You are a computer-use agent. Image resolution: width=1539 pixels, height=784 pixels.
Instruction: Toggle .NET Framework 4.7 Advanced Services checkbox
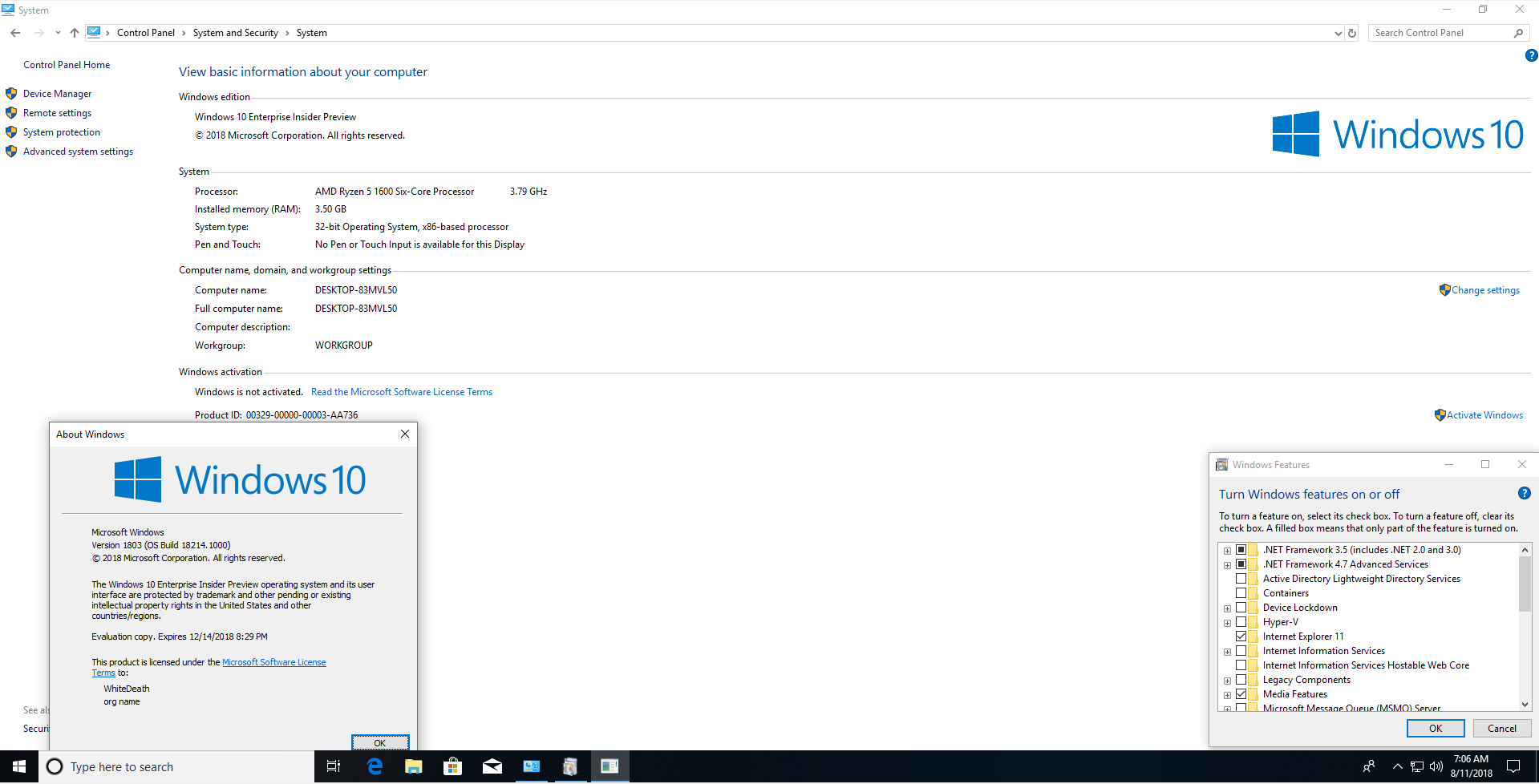coord(1241,564)
